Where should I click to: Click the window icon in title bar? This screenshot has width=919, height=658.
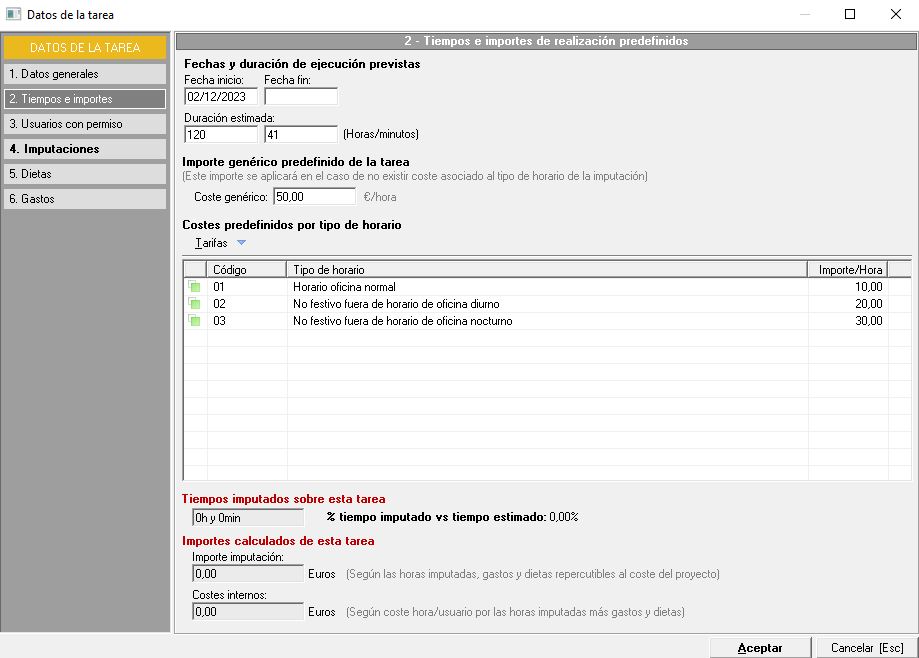tap(13, 14)
